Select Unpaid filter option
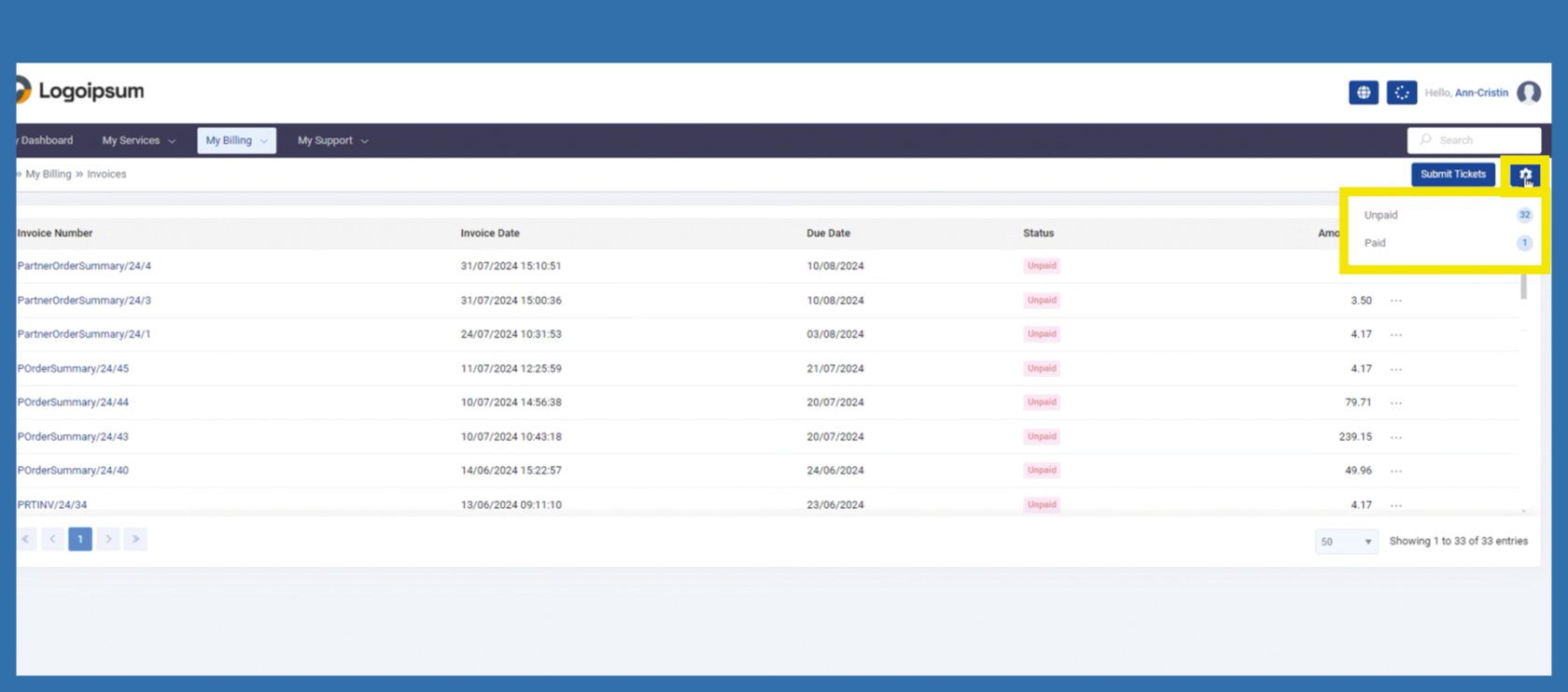Screen dimensions: 1568x692 [x=1381, y=215]
